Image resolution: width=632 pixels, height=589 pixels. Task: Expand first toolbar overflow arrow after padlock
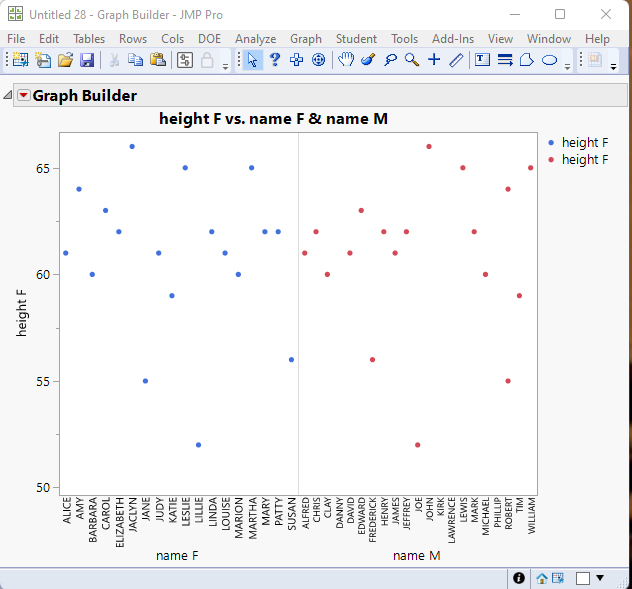point(226,67)
